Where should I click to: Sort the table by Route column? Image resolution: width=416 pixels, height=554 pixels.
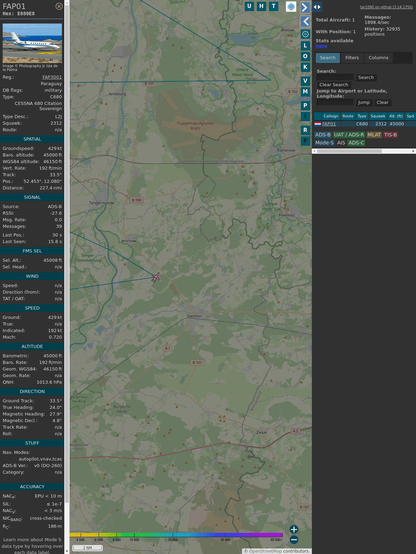[x=348, y=116]
